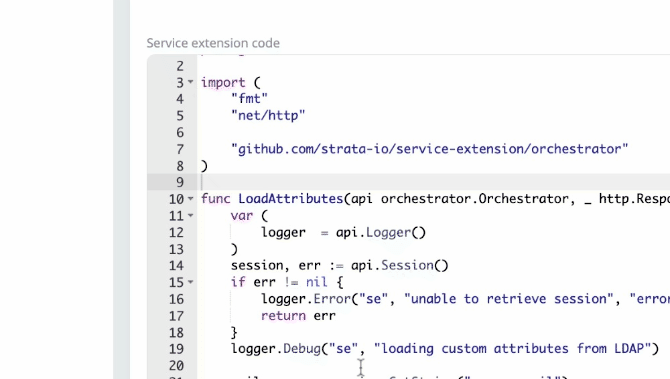Click the LoadAttributes function name
This screenshot has height=379, width=670.
click(291, 199)
